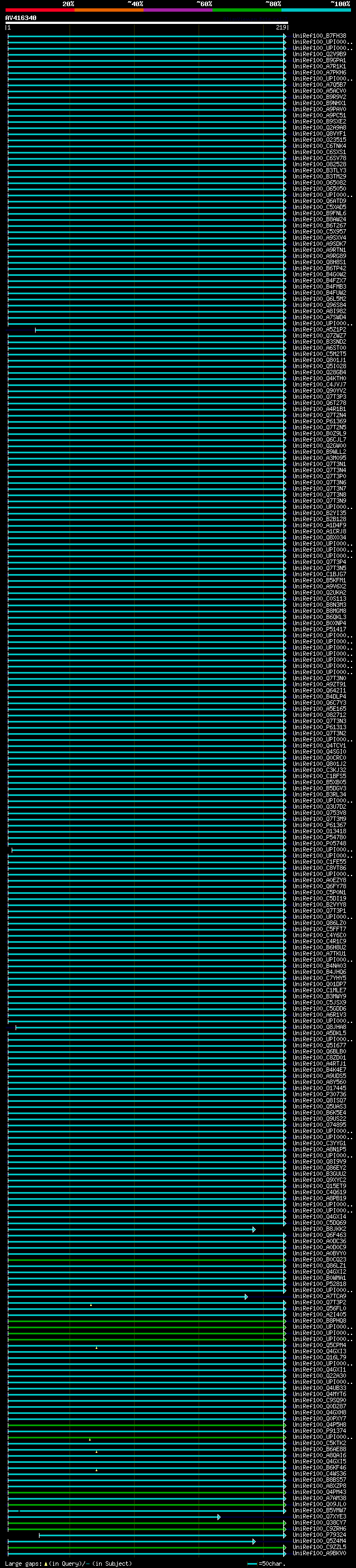The width and height of the screenshot is (356, 1568).
Task: Select the query label AV416340
Action: (x=21, y=18)
